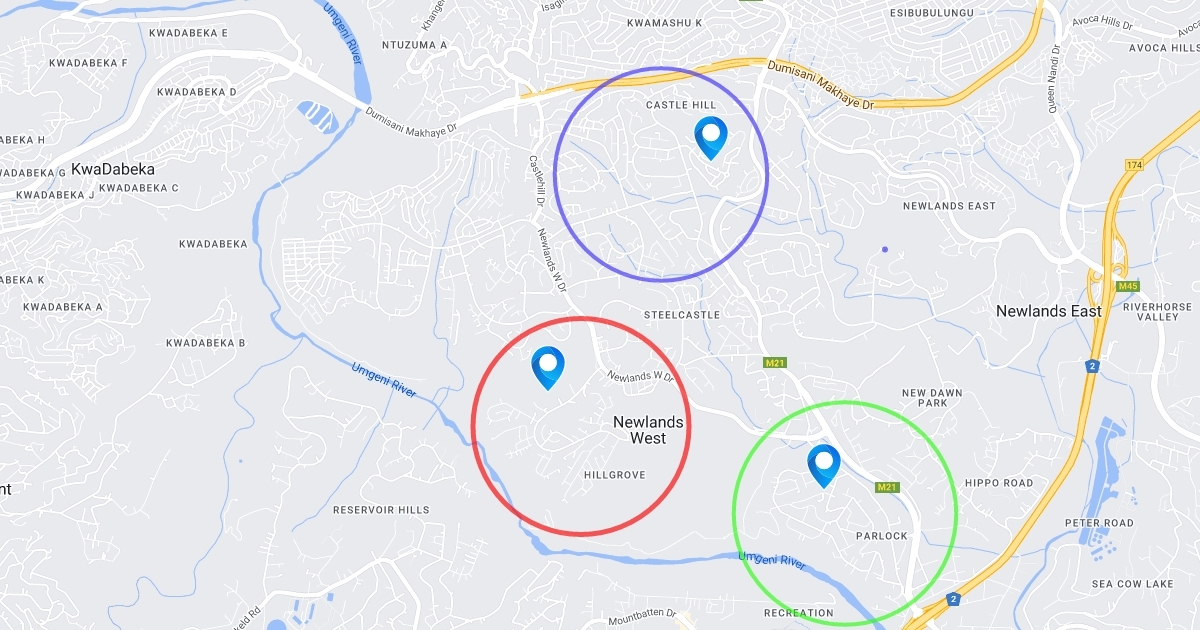Viewport: 1200px width, 630px height.
Task: Click the Riverhorse Valley label
Action: coord(1157,311)
